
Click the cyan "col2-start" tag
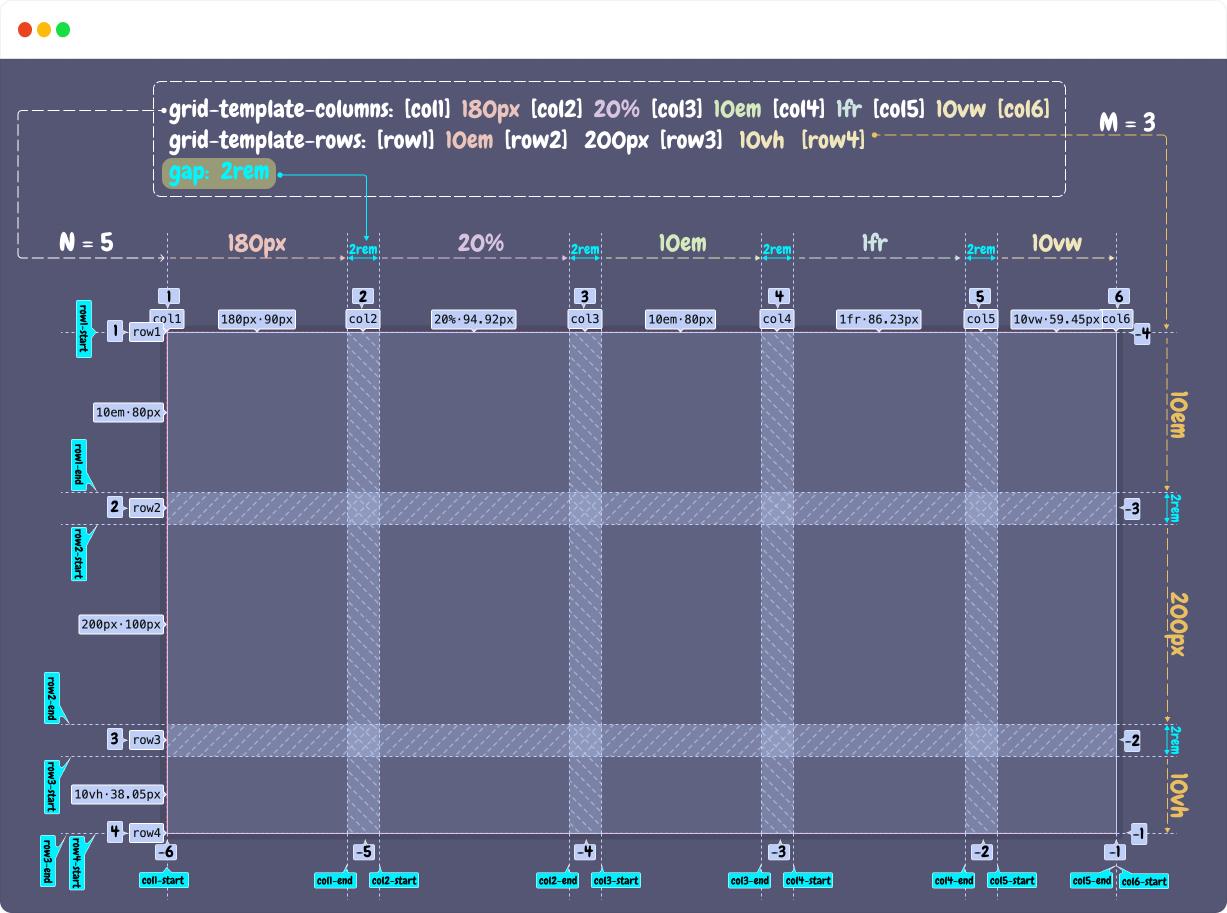click(x=394, y=881)
